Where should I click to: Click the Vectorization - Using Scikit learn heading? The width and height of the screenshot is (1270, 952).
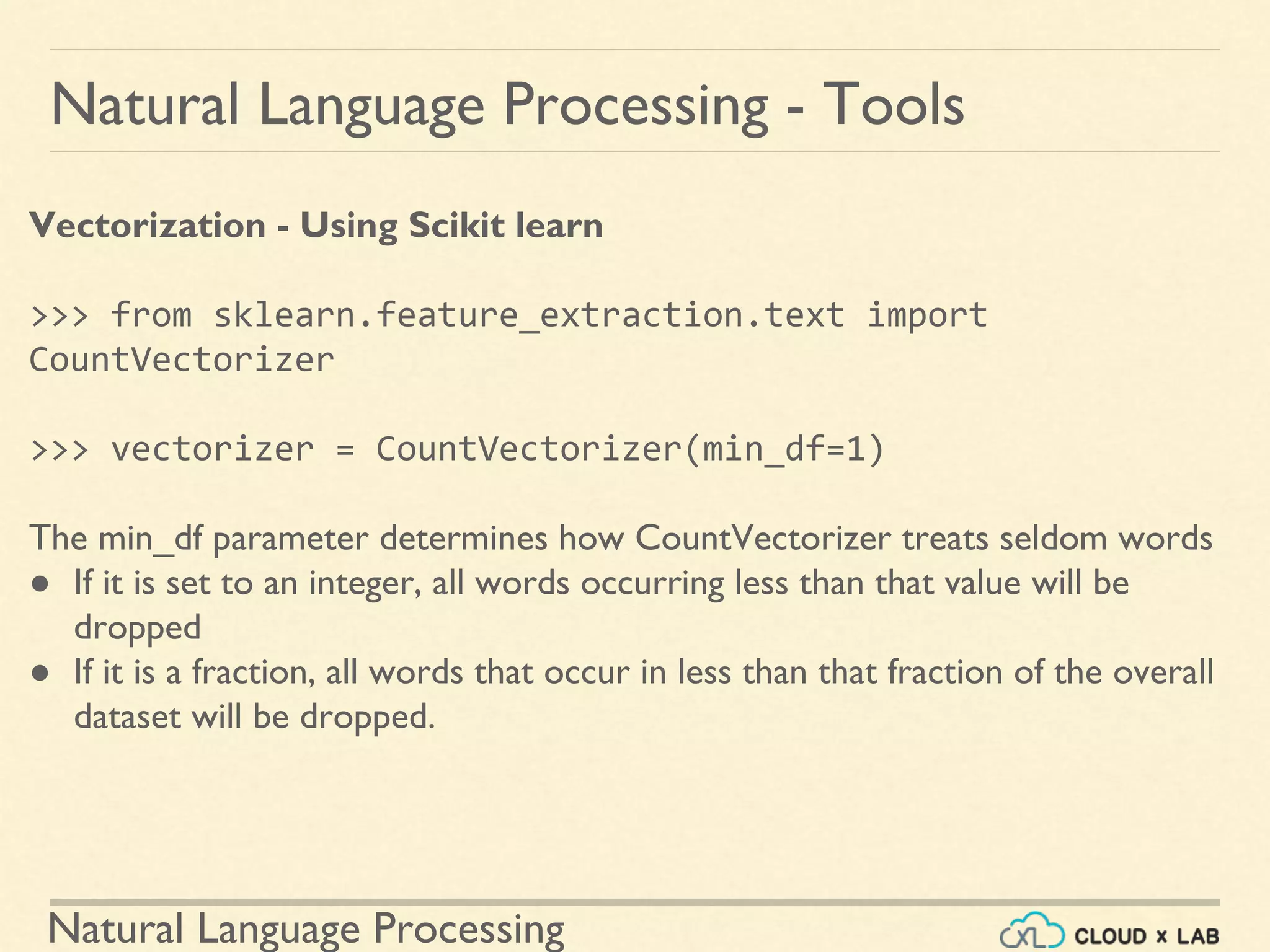316,225
